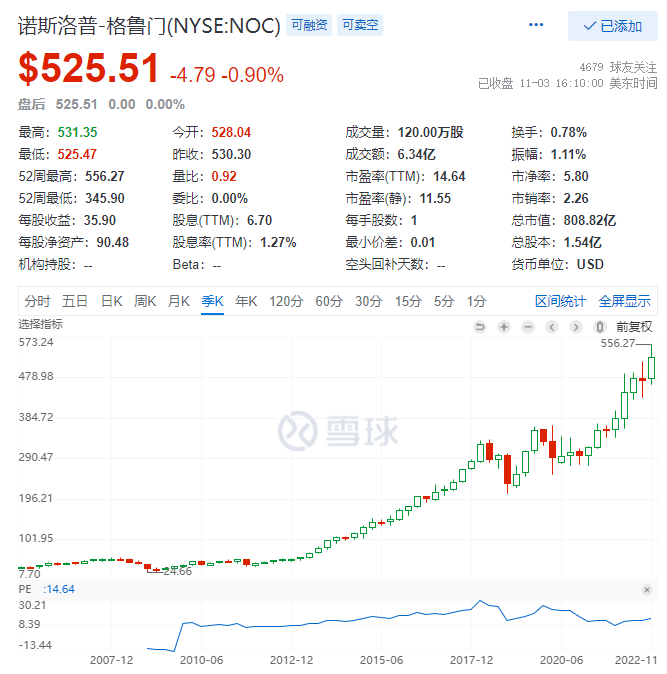Select the 日K chart tab
The width and height of the screenshot is (667, 674).
pyautogui.click(x=111, y=301)
